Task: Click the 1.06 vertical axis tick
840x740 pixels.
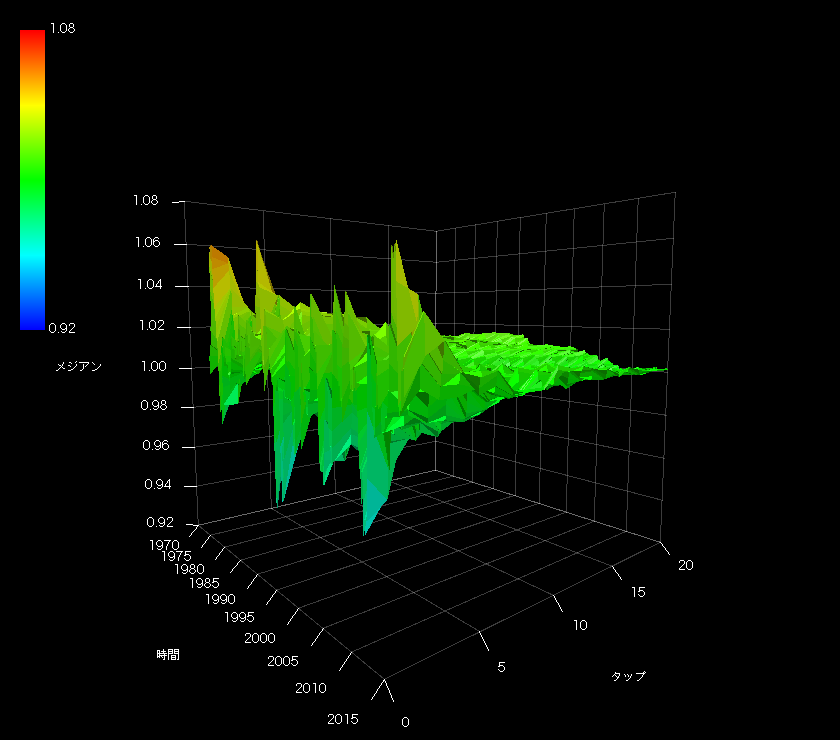Action: [x=147, y=243]
